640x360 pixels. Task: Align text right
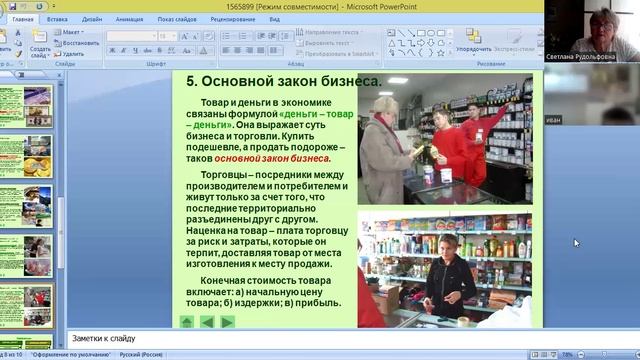tap(249, 51)
